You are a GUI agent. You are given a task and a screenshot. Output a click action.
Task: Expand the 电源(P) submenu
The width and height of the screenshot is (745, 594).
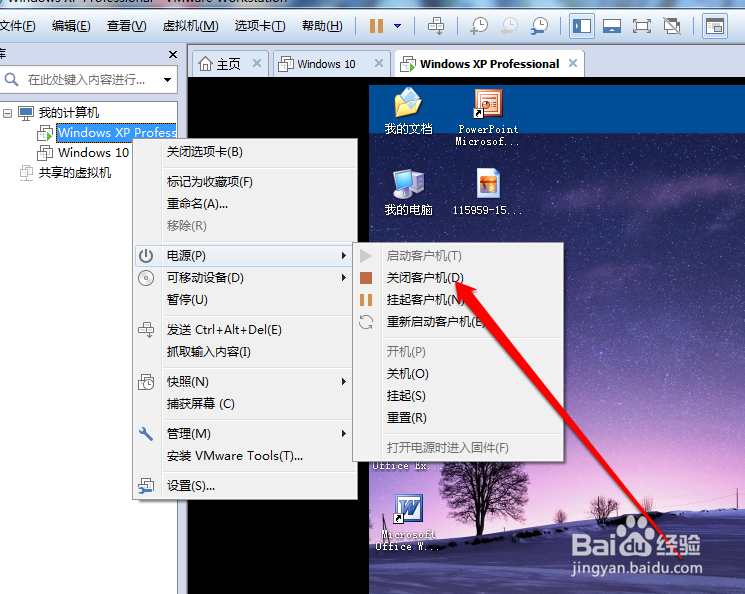pyautogui.click(x=245, y=256)
